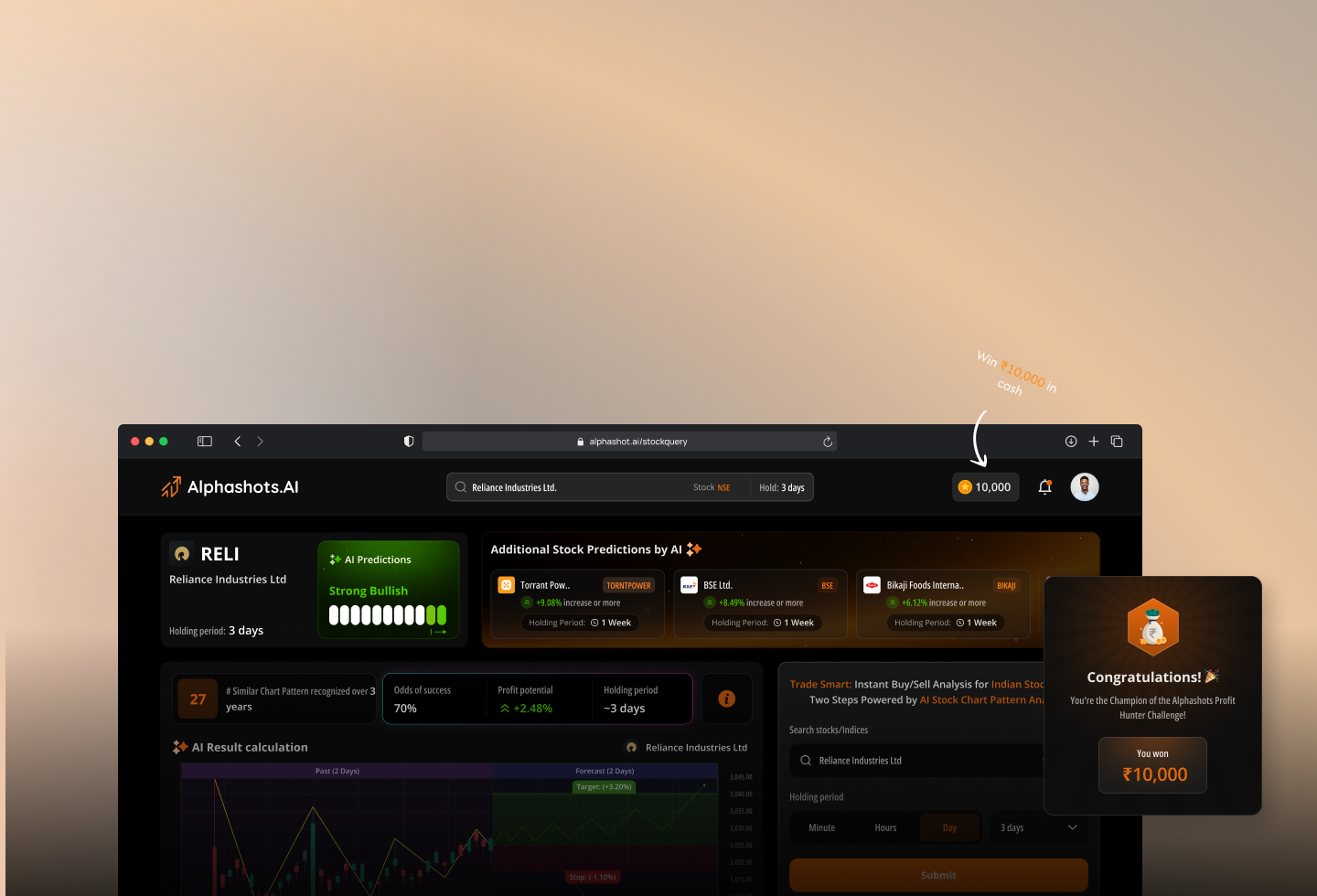1317x896 pixels.
Task: Click the money bag trophy icon
Action: pyautogui.click(x=1153, y=627)
